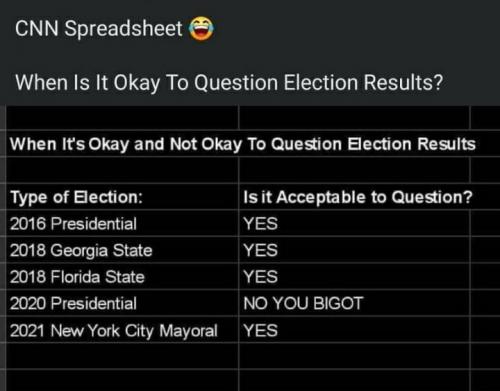Select the 'NO YOU BIGOT' cell
The image size is (500, 391).
click(x=354, y=303)
